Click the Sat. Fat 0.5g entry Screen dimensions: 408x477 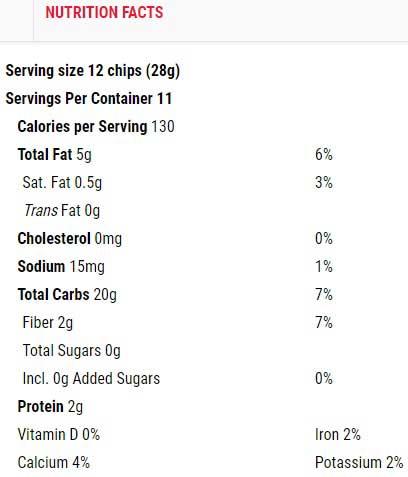coord(62,183)
